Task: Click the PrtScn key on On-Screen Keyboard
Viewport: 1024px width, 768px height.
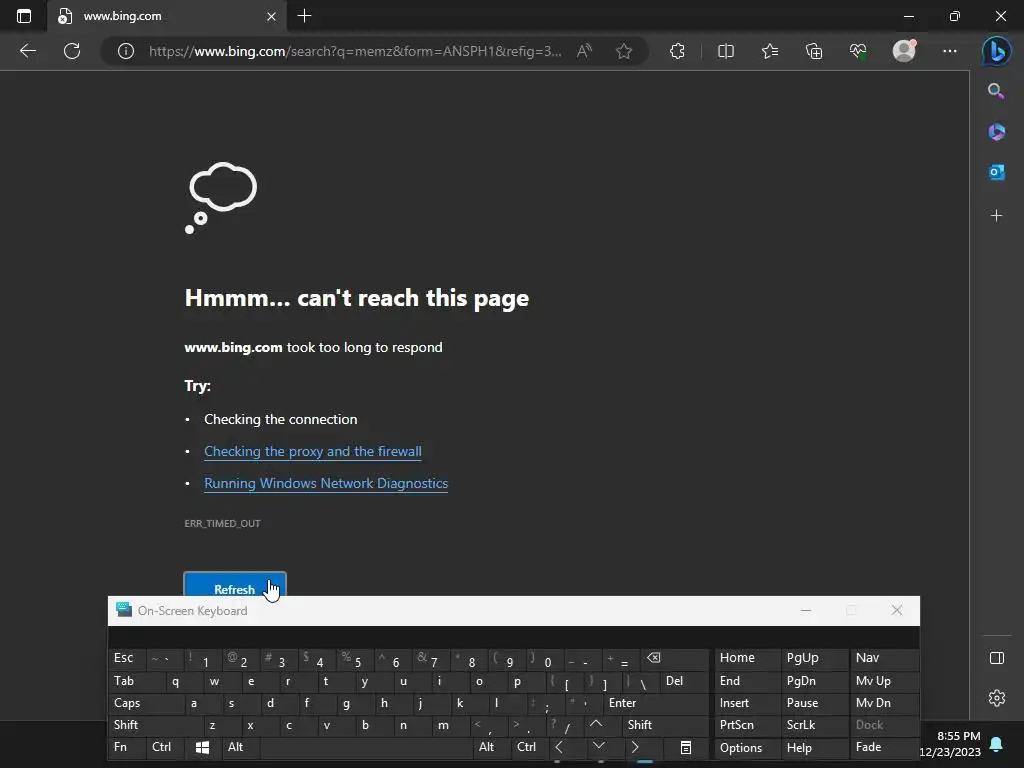Action: click(x=746, y=725)
